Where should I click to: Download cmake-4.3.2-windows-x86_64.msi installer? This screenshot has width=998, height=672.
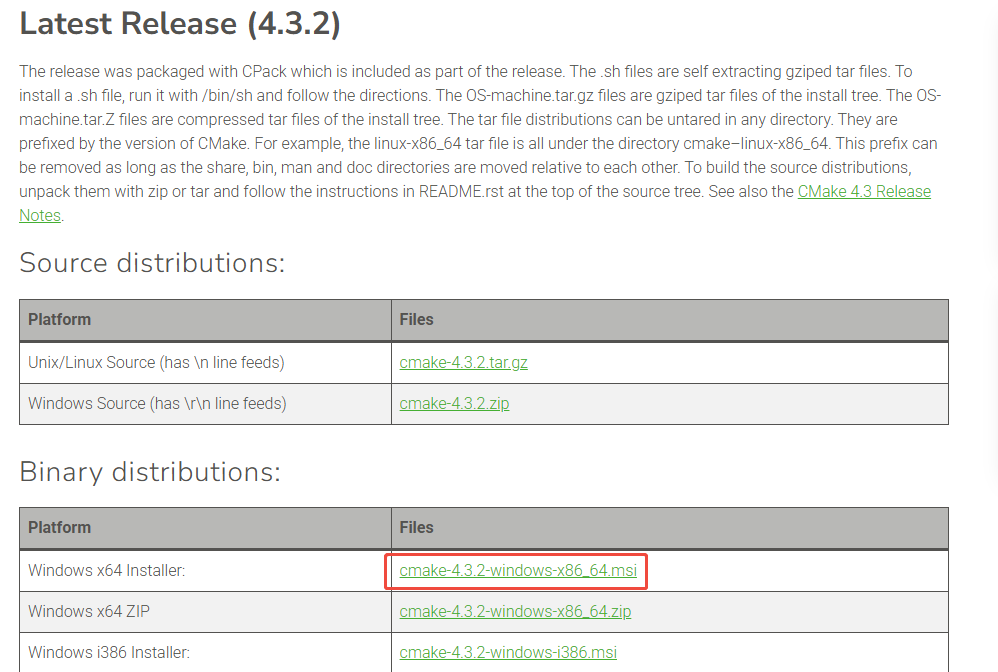518,571
